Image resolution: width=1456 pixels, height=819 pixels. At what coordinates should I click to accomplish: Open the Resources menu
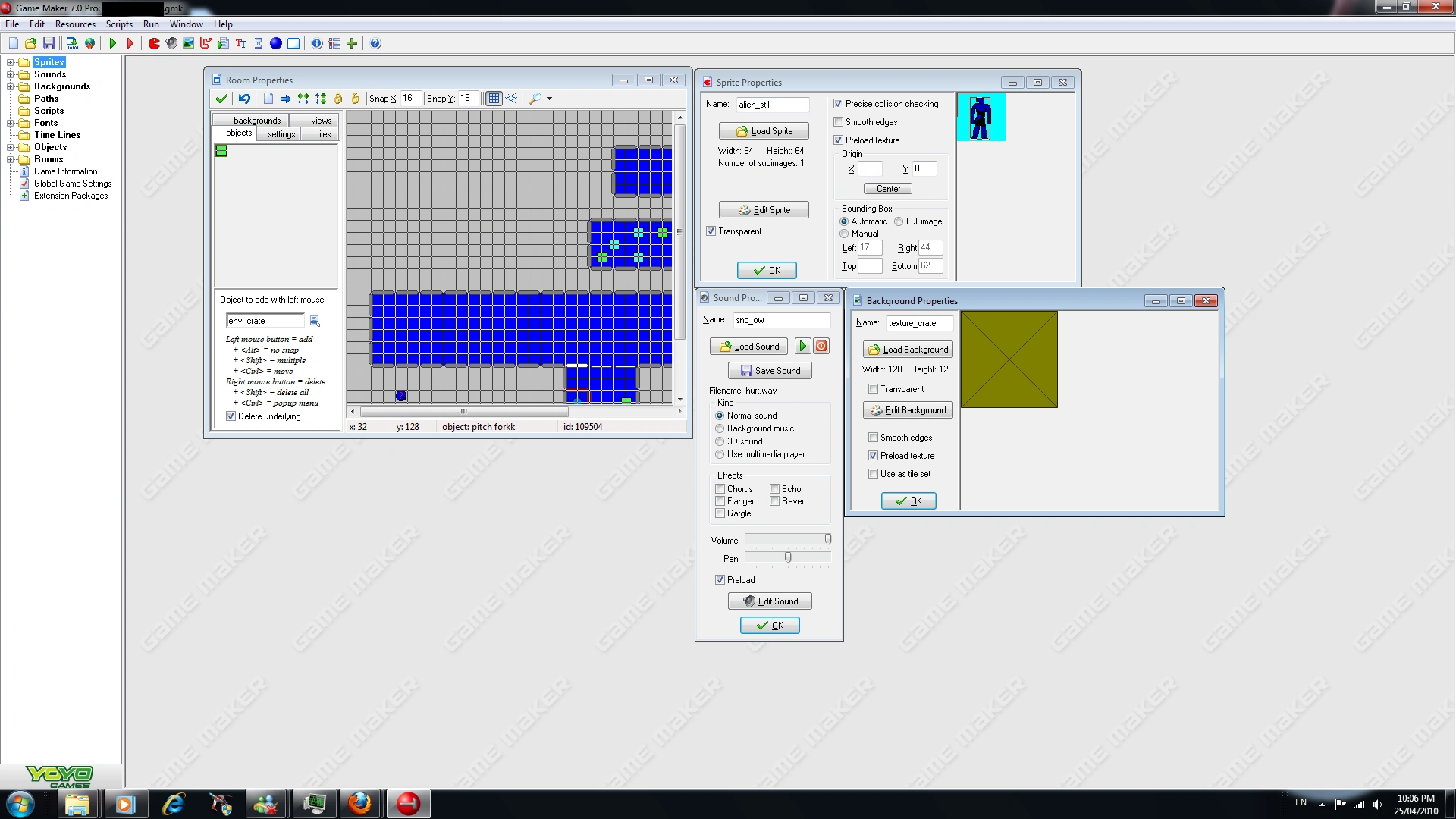(x=75, y=24)
